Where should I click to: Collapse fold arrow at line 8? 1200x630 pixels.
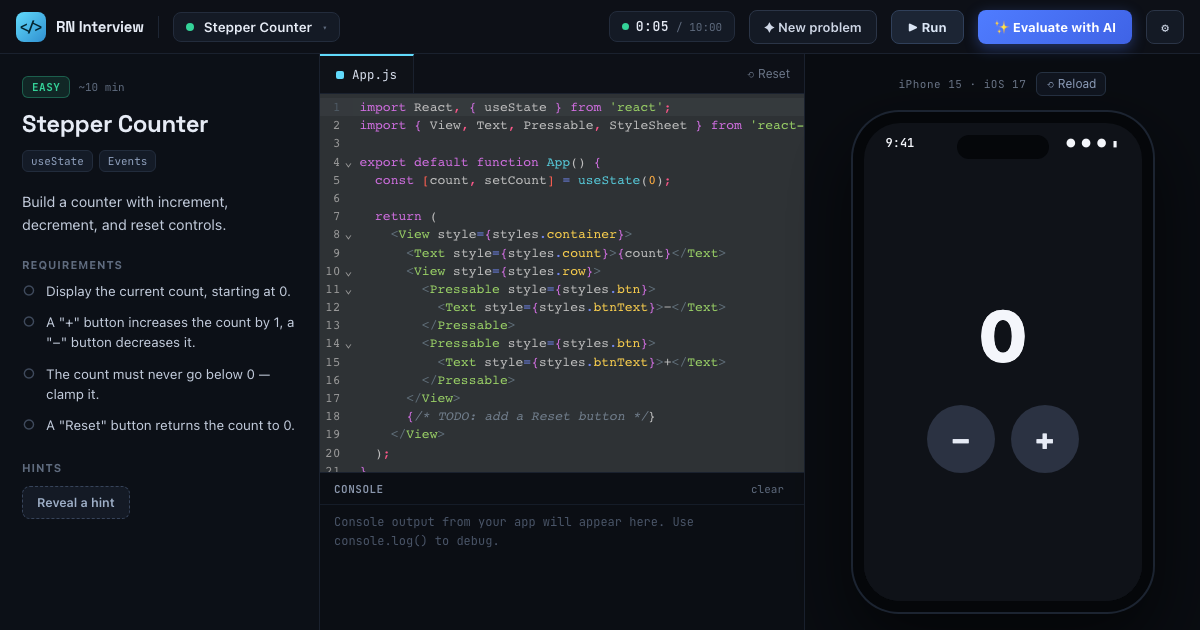(348, 235)
